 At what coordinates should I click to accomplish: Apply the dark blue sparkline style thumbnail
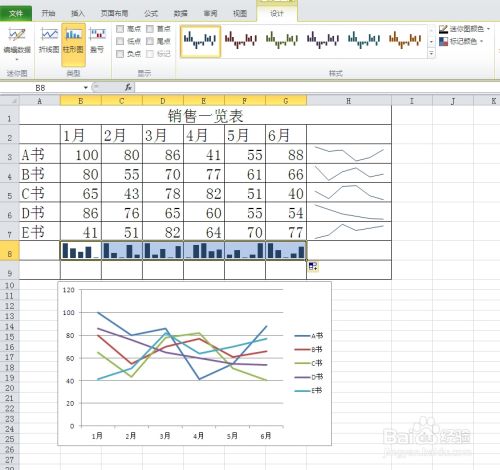pyautogui.click(x=200, y=41)
